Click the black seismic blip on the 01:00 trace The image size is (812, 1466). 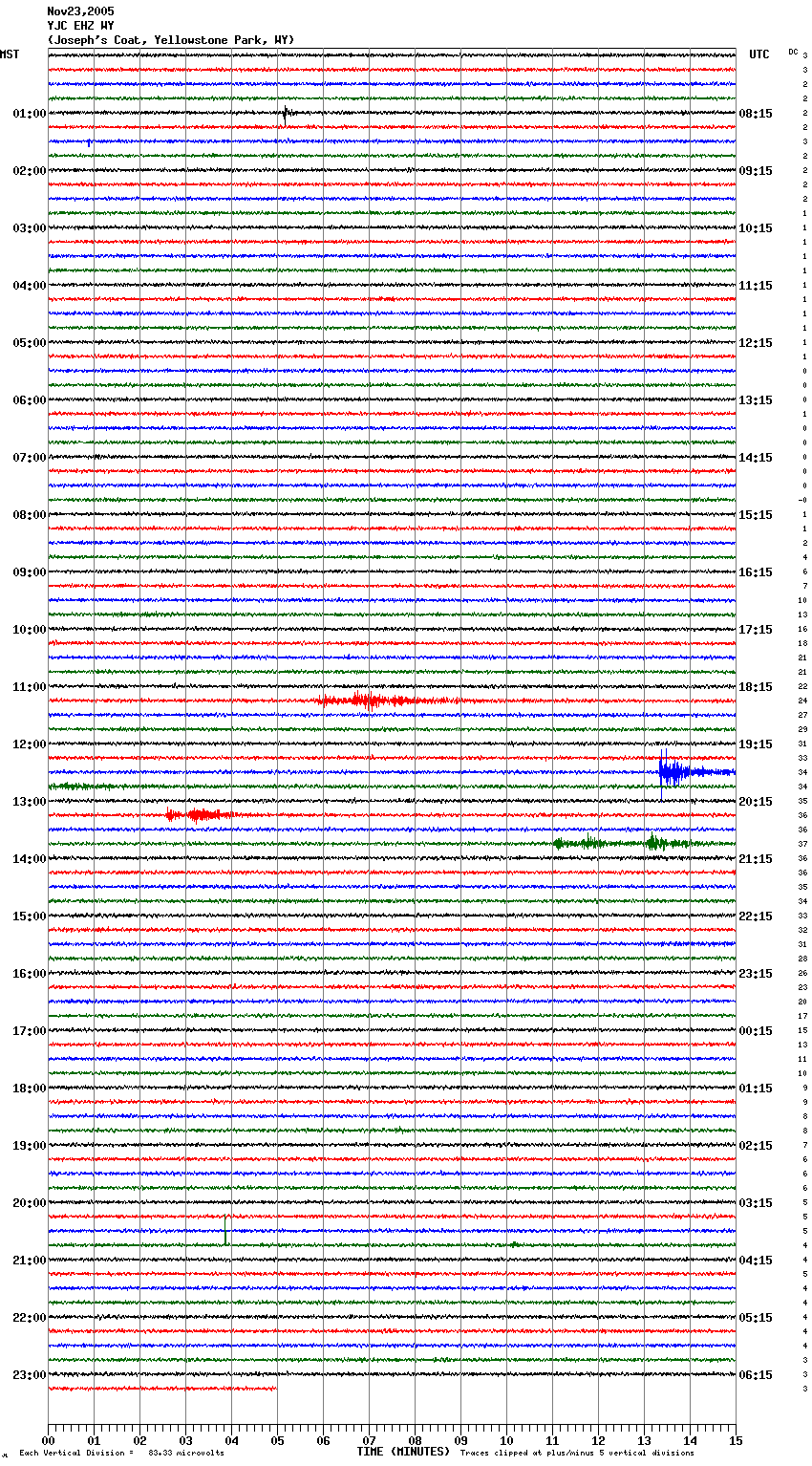pyautogui.click(x=286, y=114)
